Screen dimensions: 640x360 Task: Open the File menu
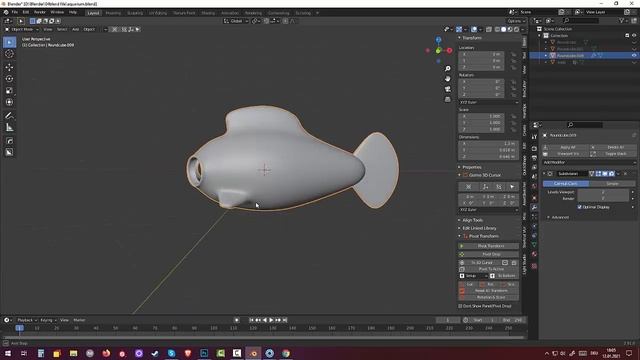point(15,12)
